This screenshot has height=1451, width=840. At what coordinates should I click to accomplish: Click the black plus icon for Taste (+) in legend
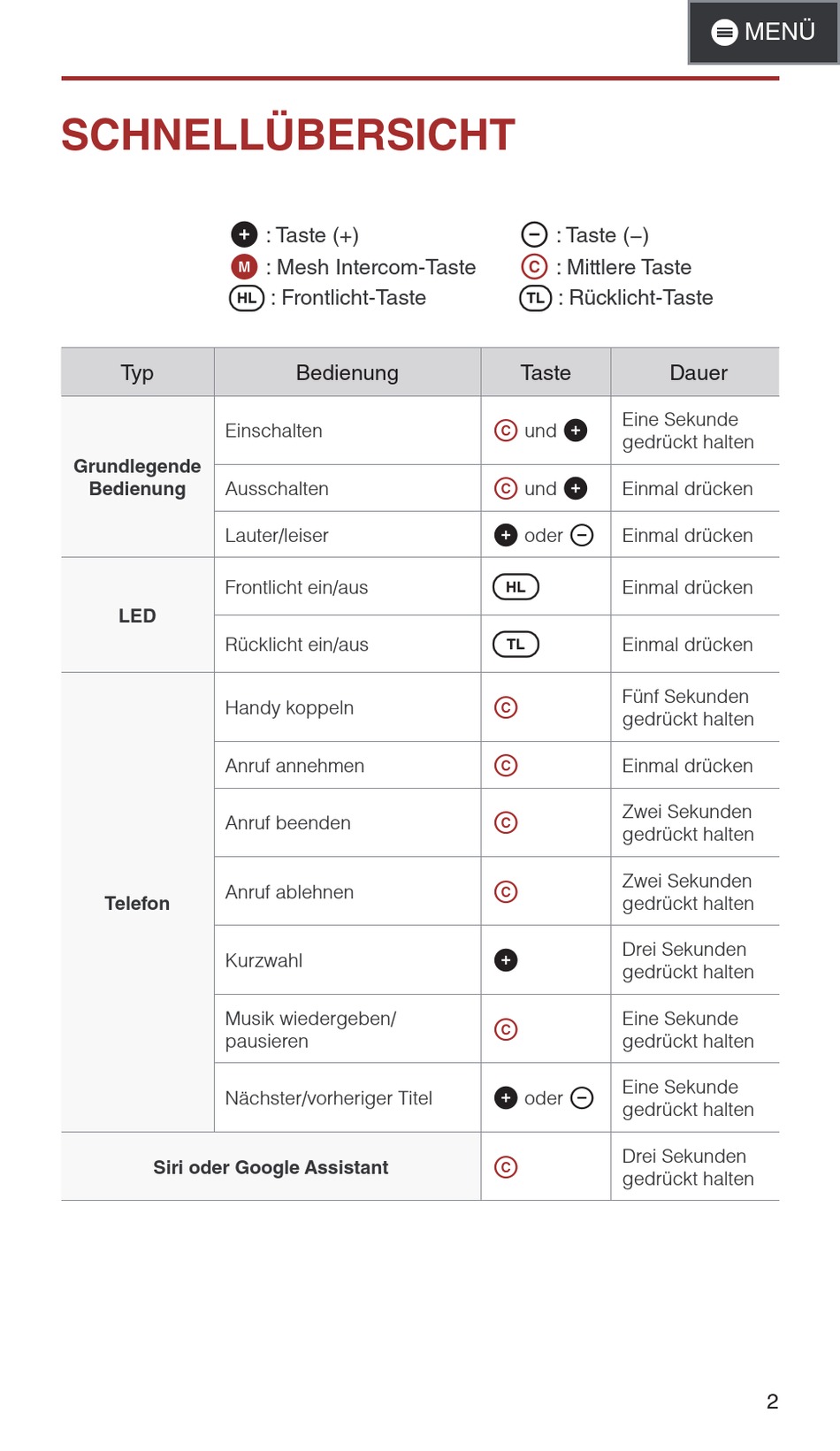click(x=244, y=235)
